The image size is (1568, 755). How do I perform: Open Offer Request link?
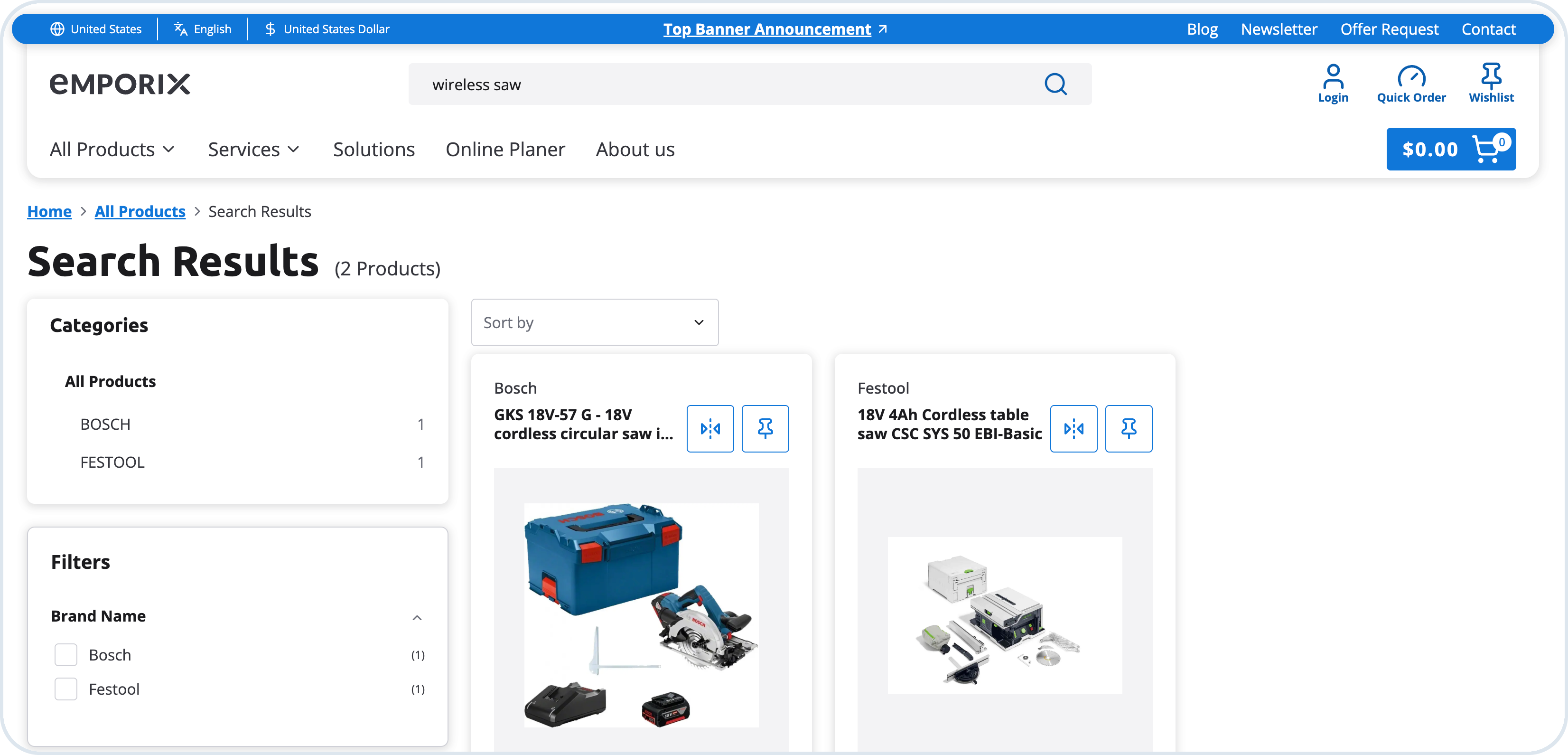point(1389,29)
